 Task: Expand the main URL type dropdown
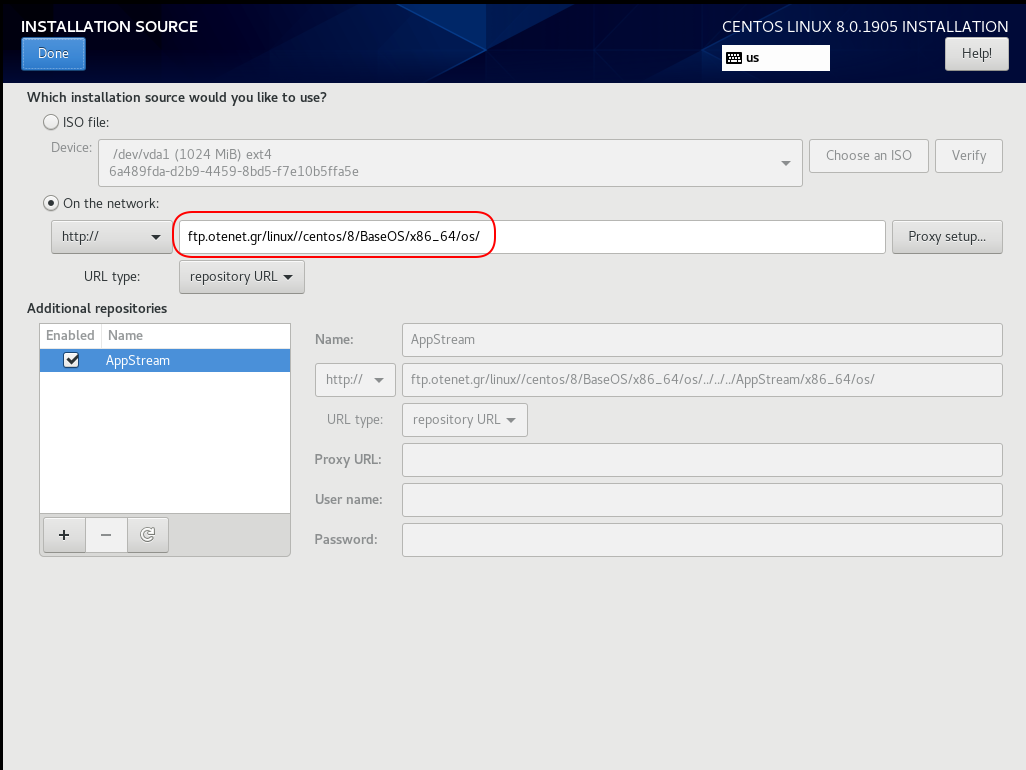click(241, 276)
